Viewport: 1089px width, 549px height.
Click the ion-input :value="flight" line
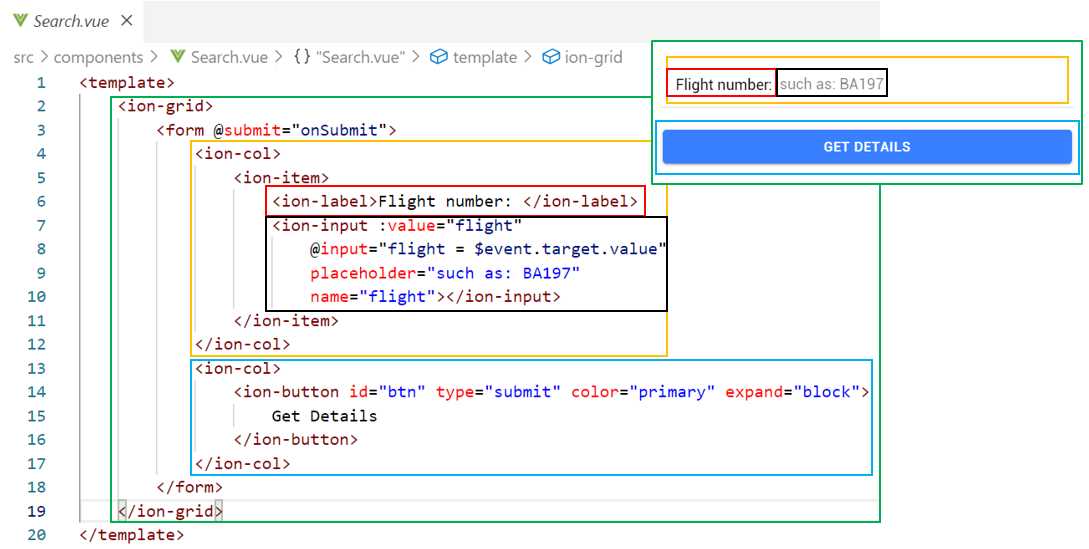(x=397, y=225)
